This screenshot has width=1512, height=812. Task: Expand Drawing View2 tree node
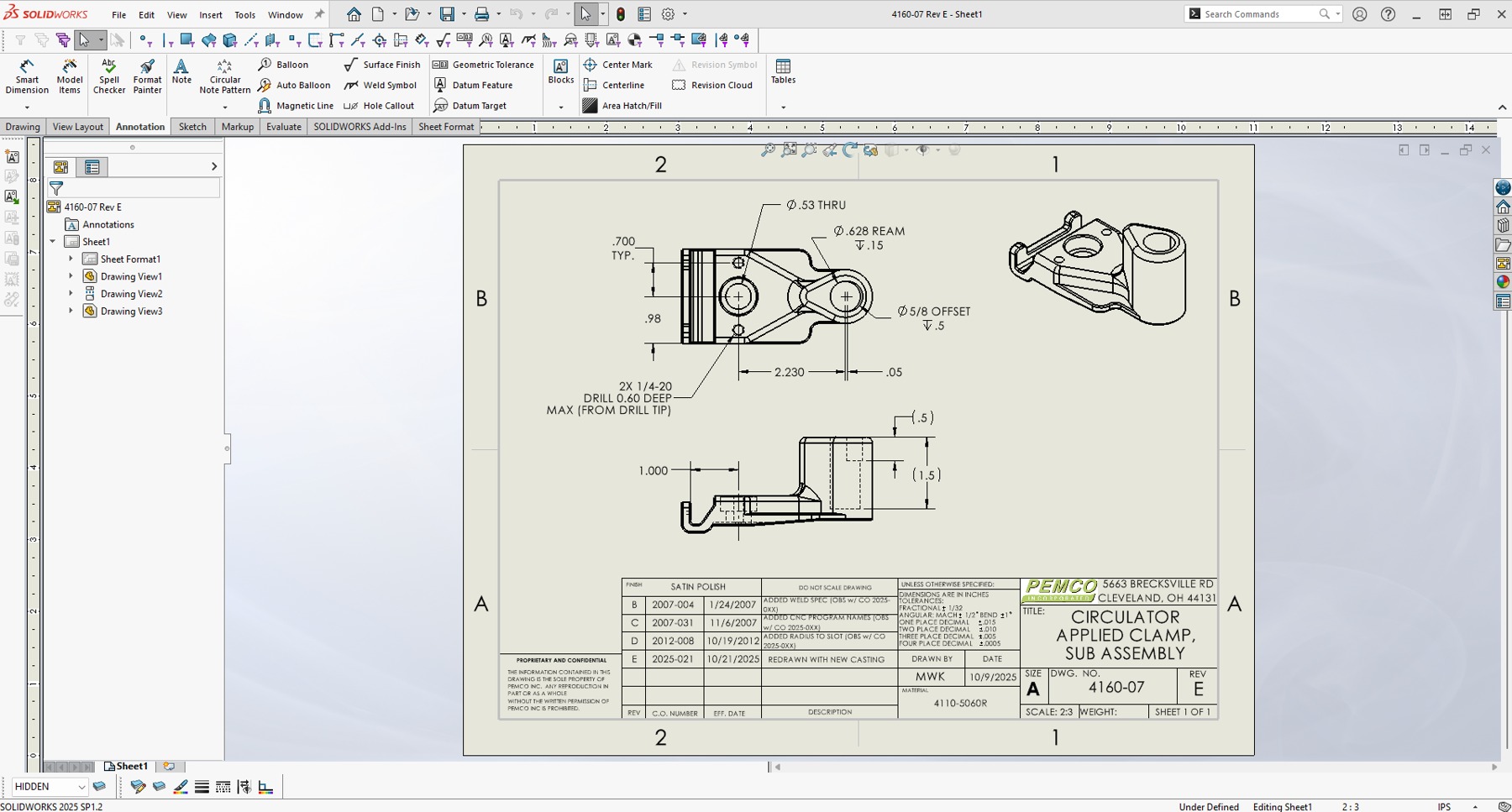tap(71, 294)
